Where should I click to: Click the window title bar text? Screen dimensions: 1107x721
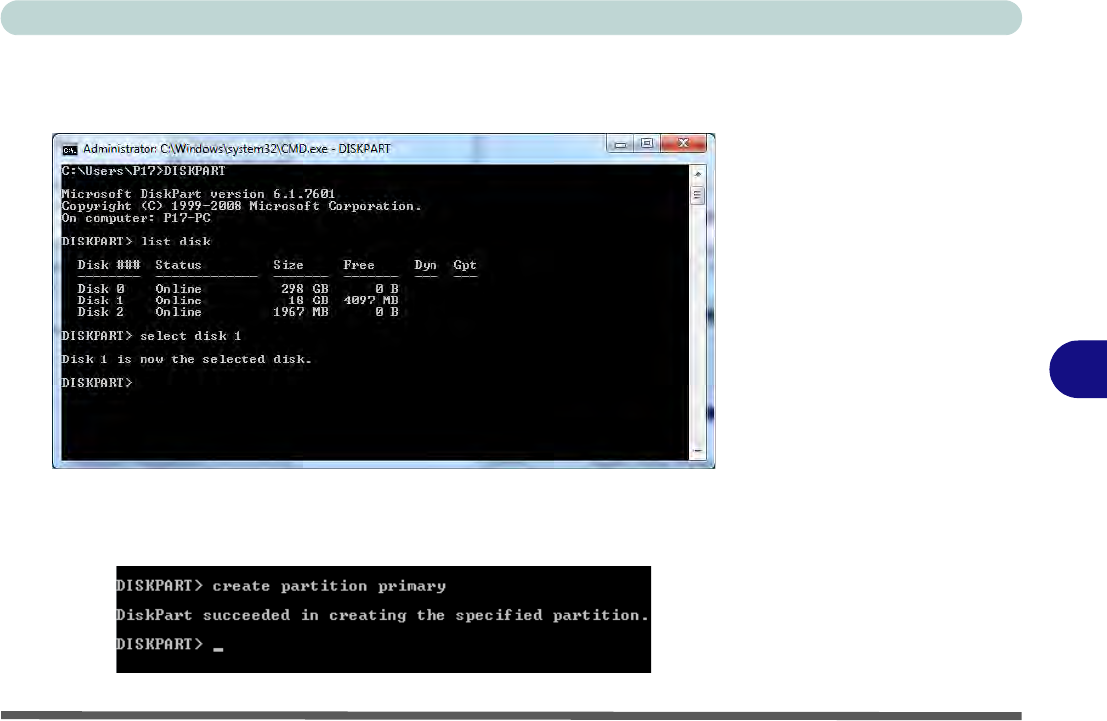pos(236,148)
